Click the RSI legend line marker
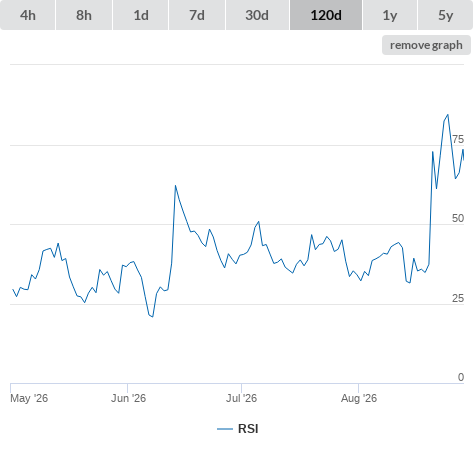Screen dimensions: 474x455 pyautogui.click(x=225, y=429)
